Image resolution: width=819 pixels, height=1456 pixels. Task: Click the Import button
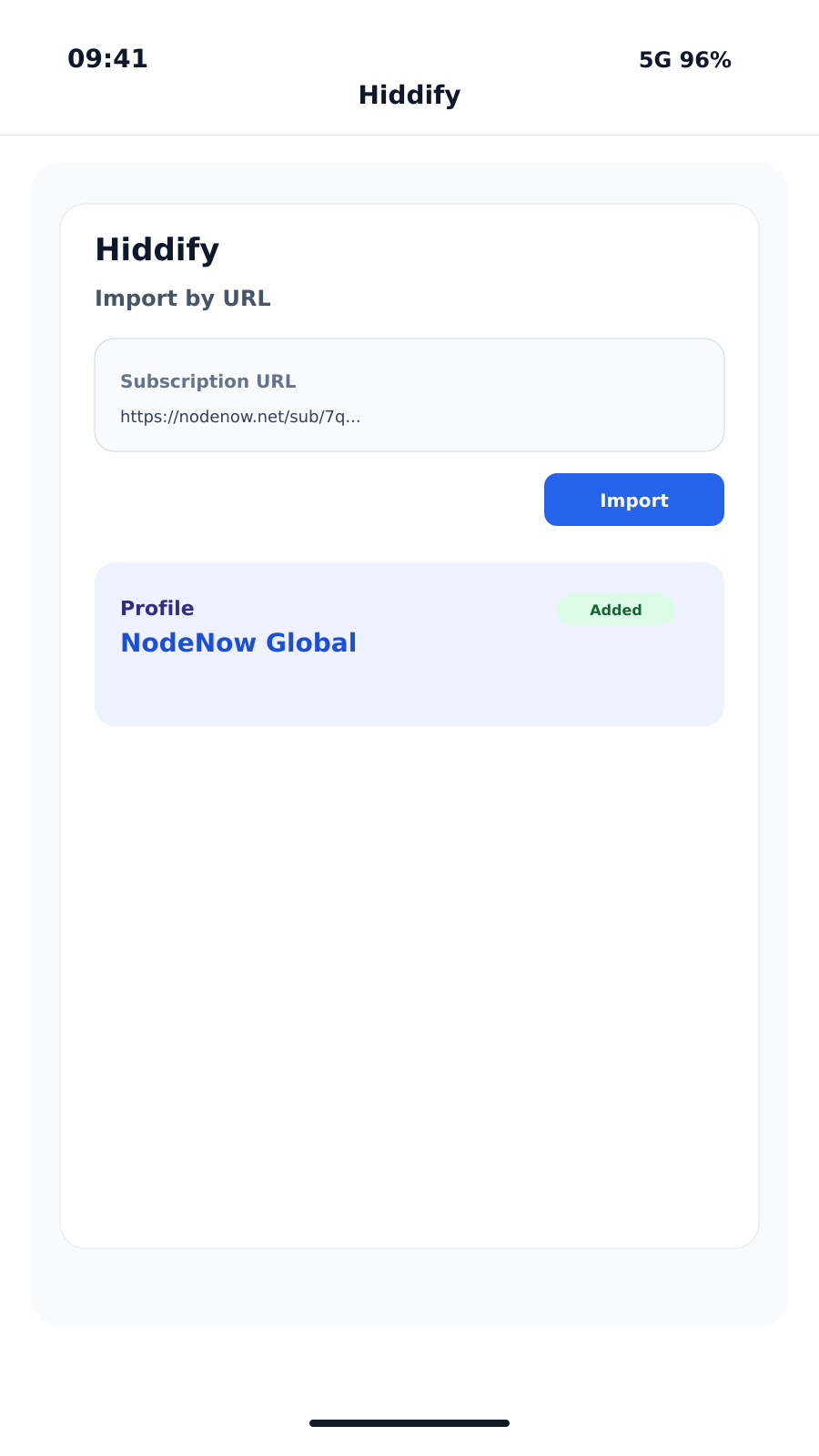click(633, 500)
